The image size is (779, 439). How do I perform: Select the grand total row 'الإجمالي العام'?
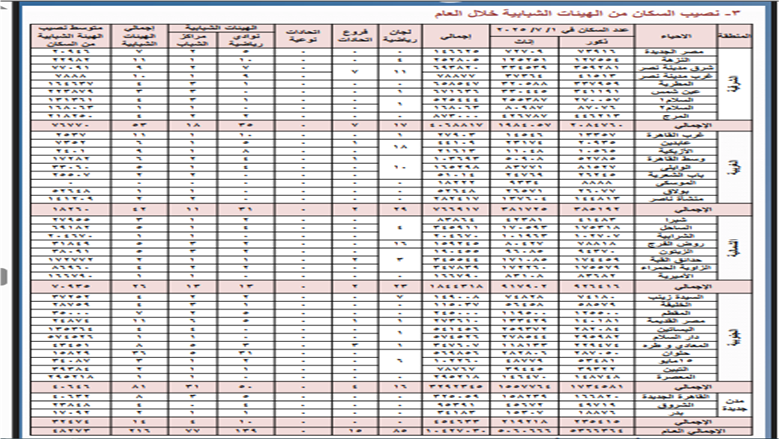point(391,431)
